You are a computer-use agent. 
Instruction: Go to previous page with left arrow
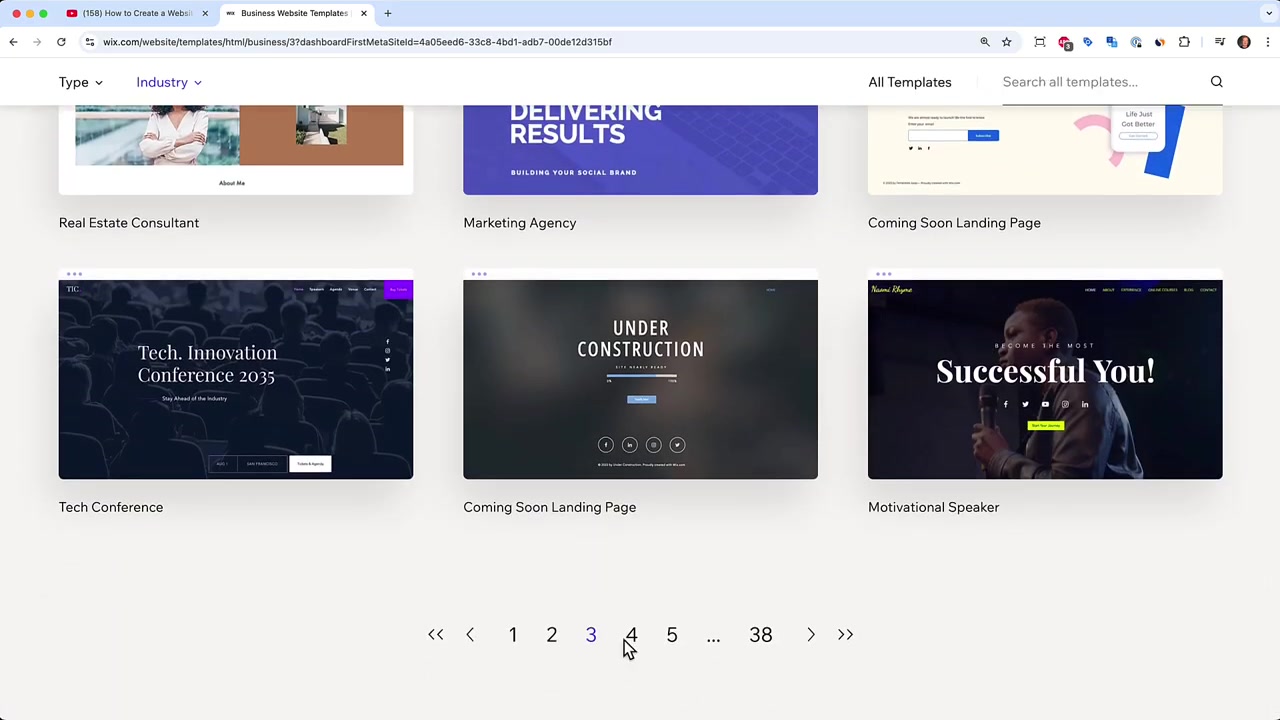pyautogui.click(x=470, y=635)
